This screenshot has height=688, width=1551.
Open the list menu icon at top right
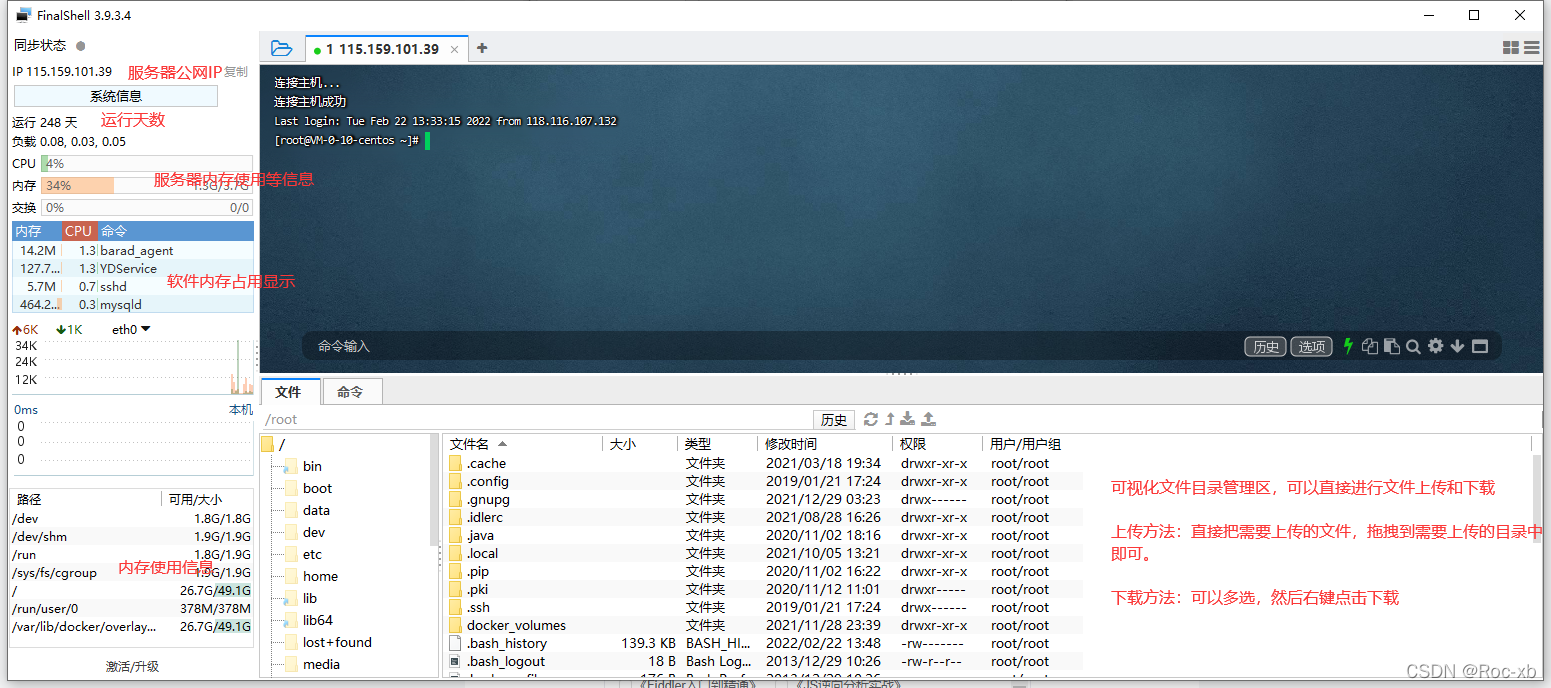1530,48
